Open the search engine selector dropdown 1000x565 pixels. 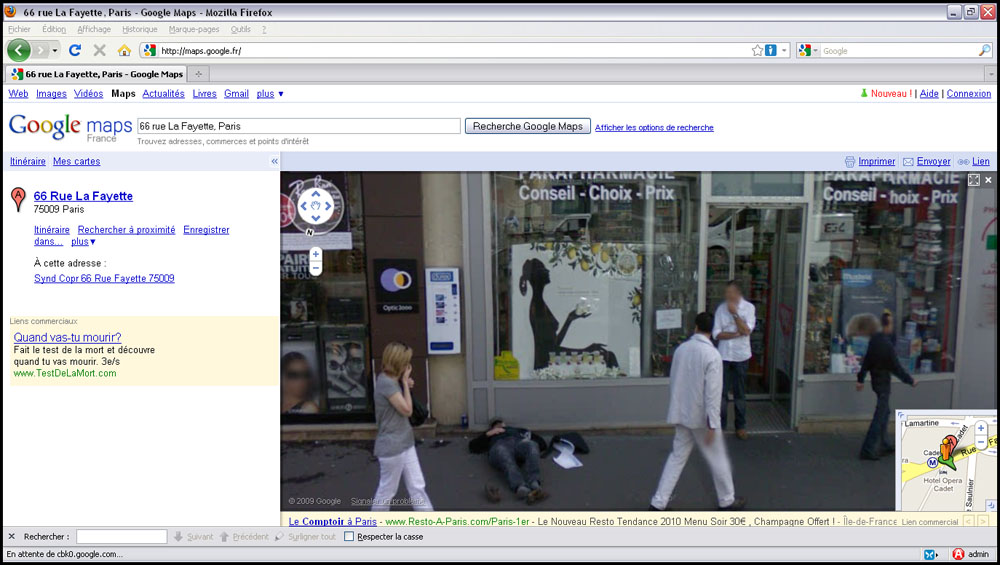coord(808,50)
